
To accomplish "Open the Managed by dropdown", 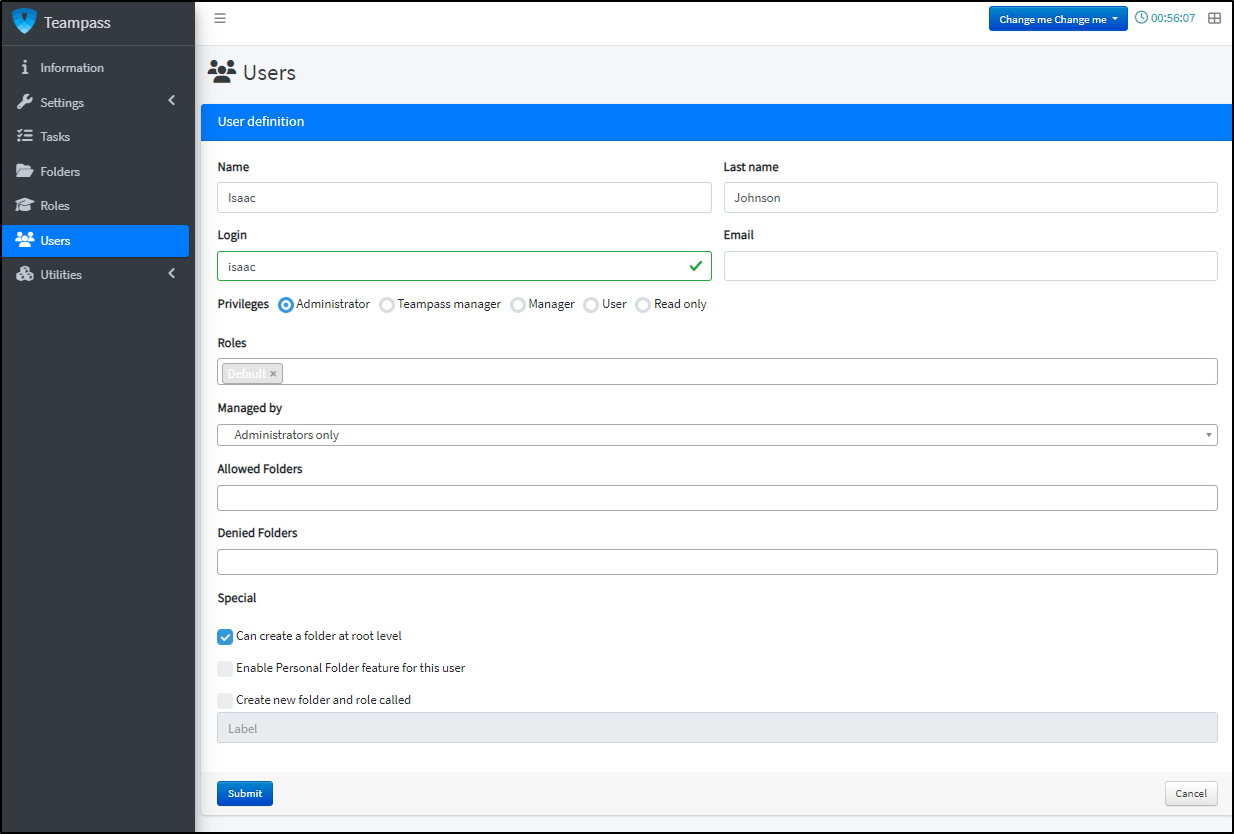I will (x=717, y=435).
